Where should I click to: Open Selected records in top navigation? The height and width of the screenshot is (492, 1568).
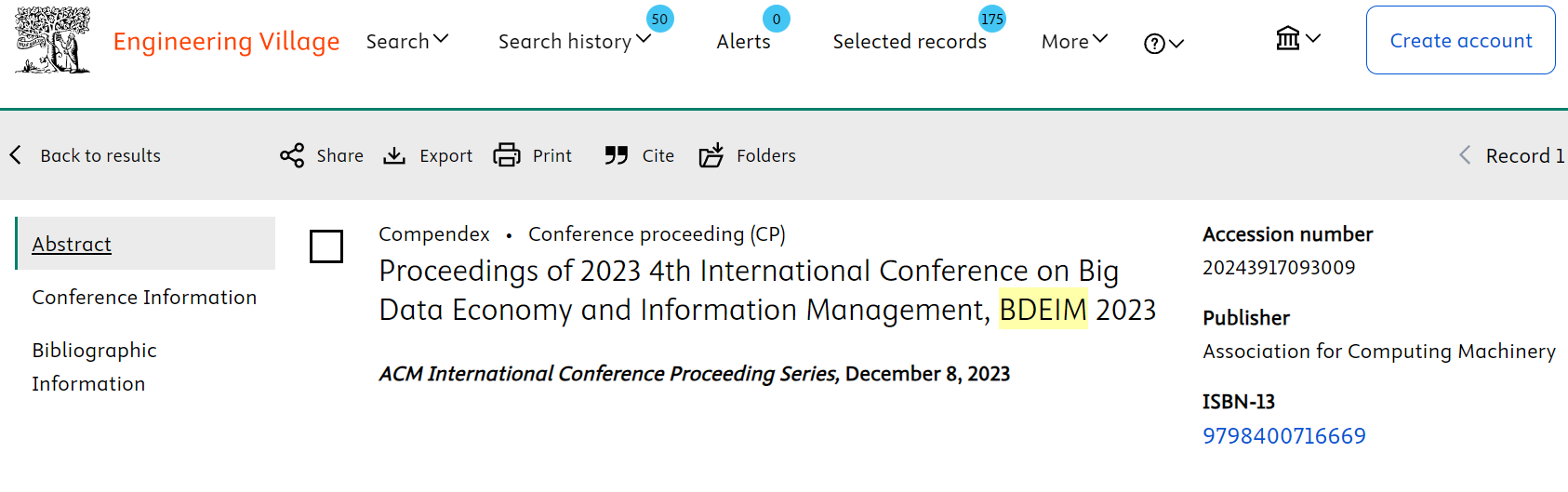[x=910, y=42]
